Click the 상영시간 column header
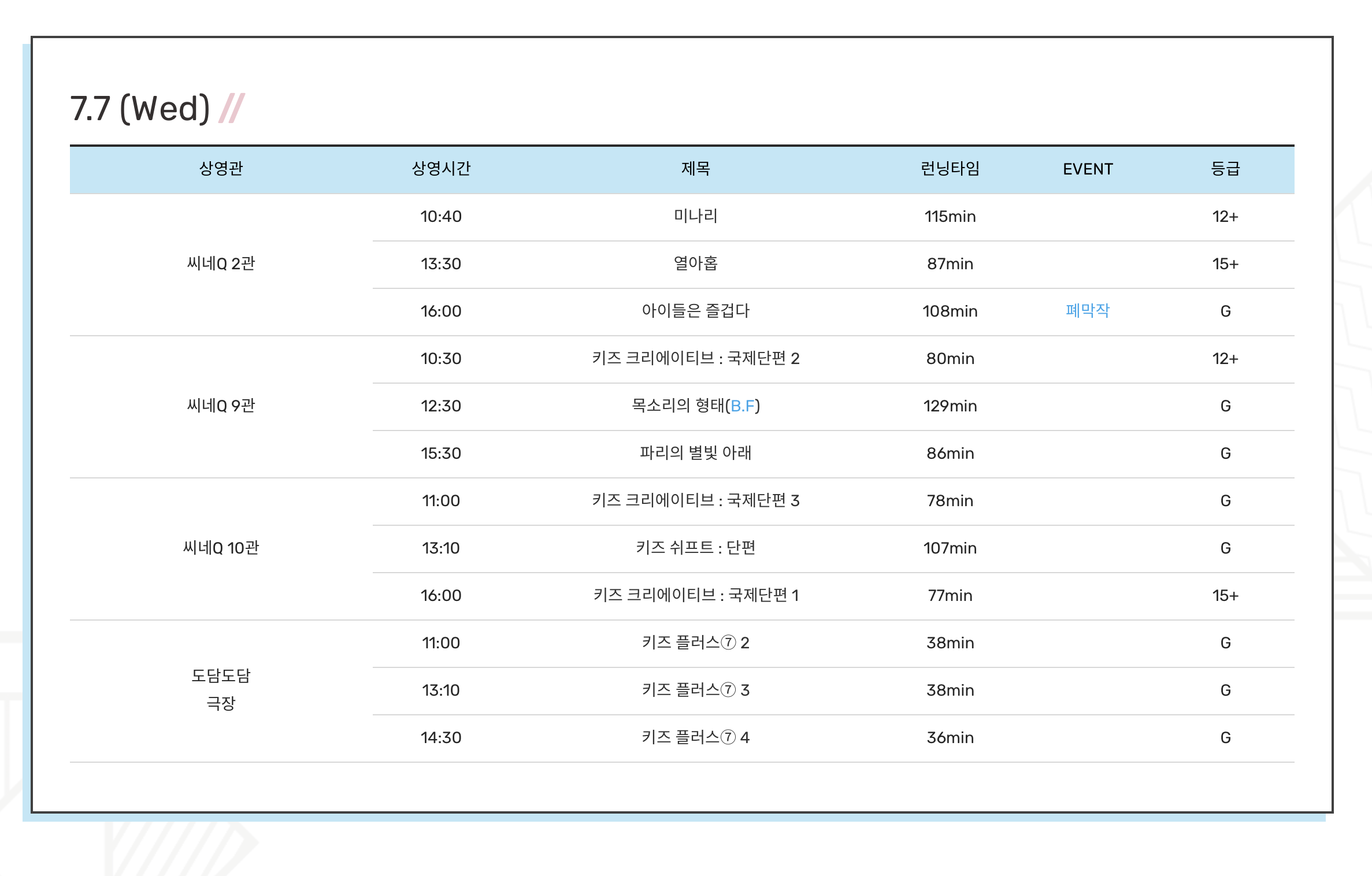This screenshot has width=1372, height=876. click(441, 169)
